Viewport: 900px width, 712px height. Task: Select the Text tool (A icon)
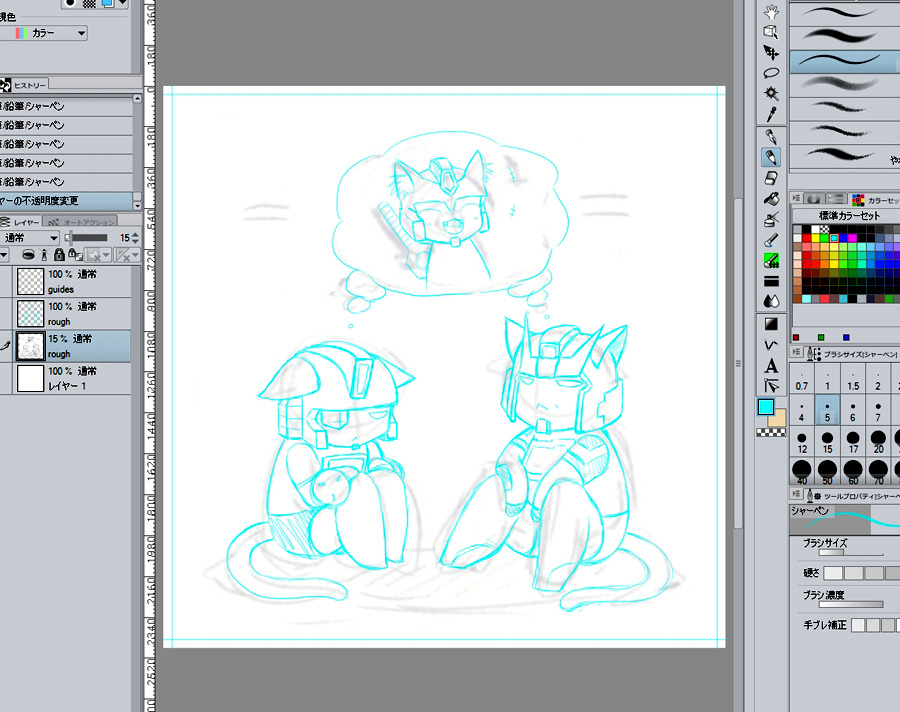coord(771,365)
